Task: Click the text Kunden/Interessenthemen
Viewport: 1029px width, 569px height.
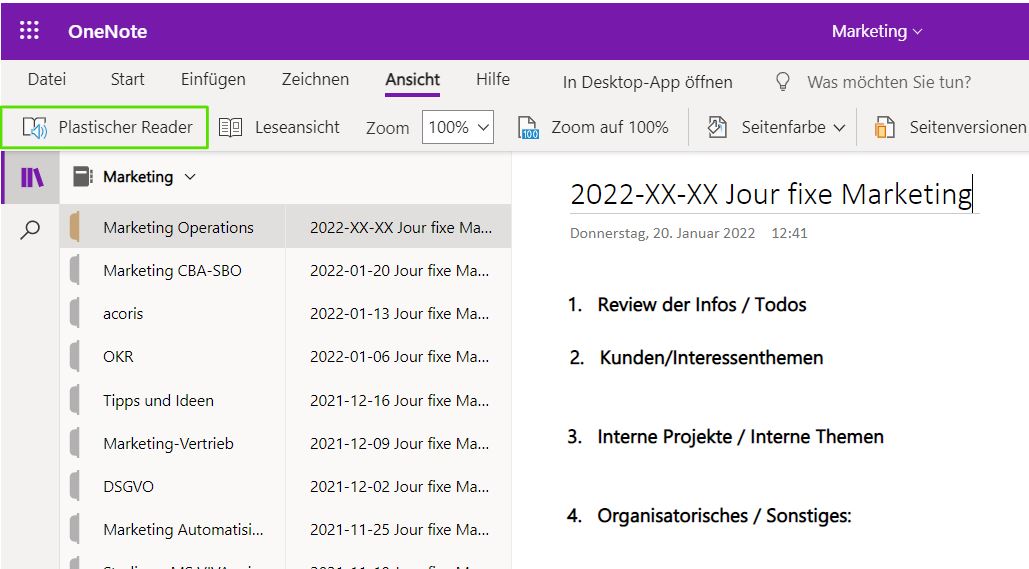Action: (711, 358)
